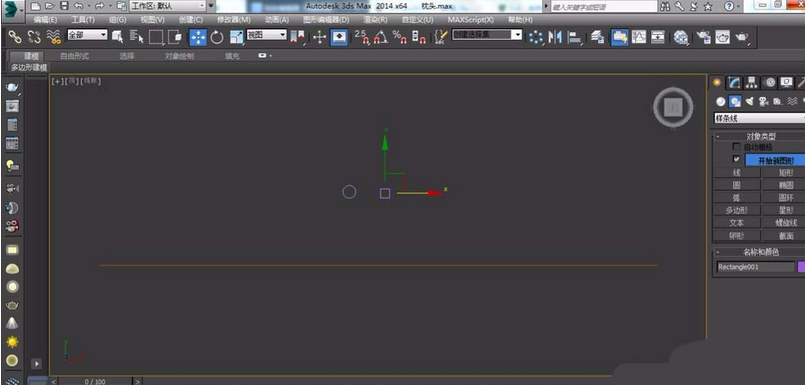Open the named selection sets dropdown
The height and width of the screenshot is (385, 805).
pos(487,35)
